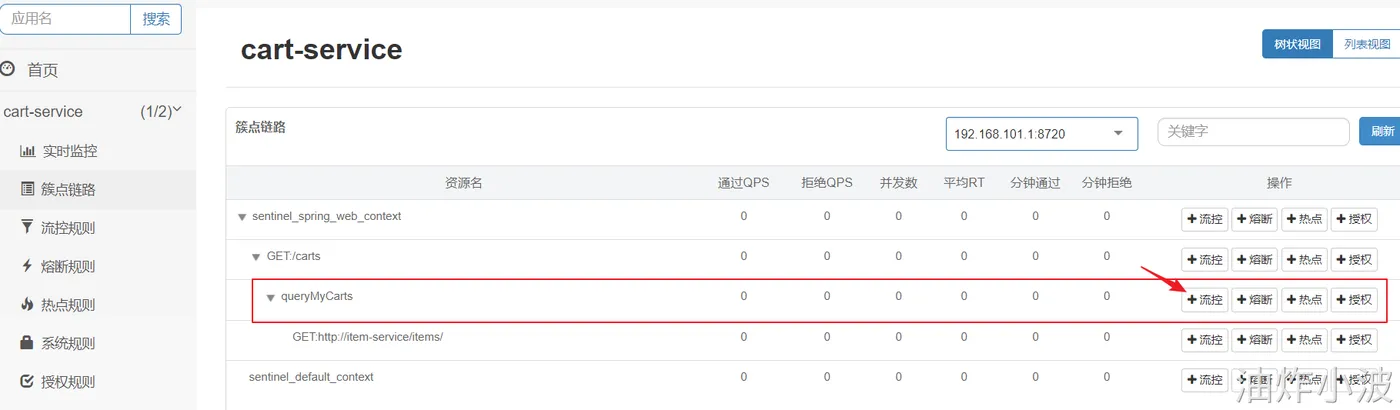This screenshot has height=410, width=1400.
Task: Collapse the sentinel_spring_web_context tree node
Action: click(242, 217)
